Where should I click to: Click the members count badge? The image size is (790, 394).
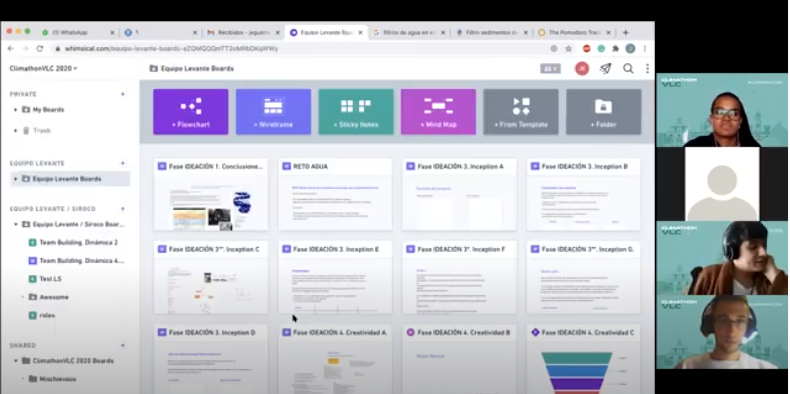(550, 69)
